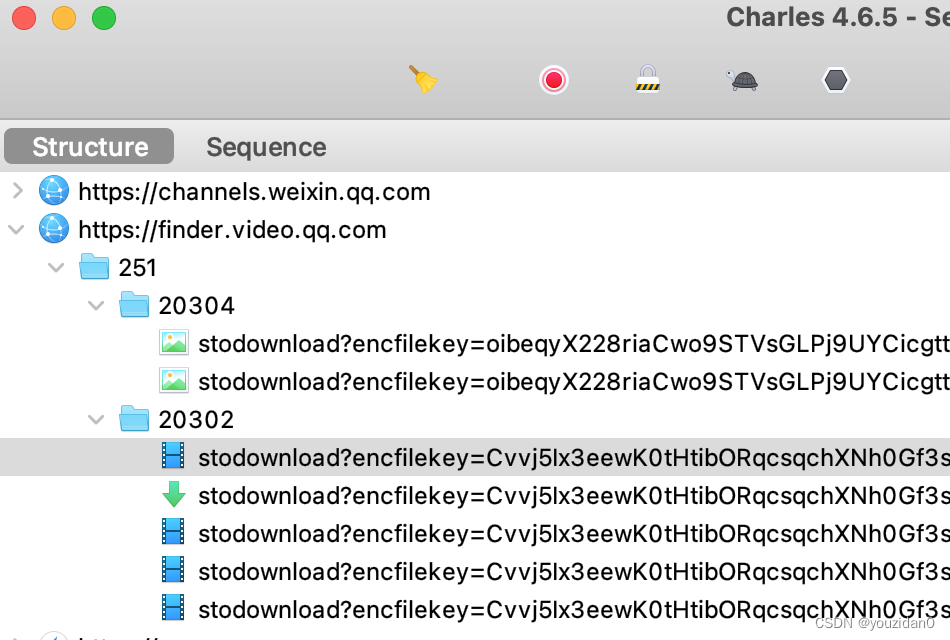
Task: Select last Cvvj5lx3 request under 20302
Action: click(x=574, y=610)
